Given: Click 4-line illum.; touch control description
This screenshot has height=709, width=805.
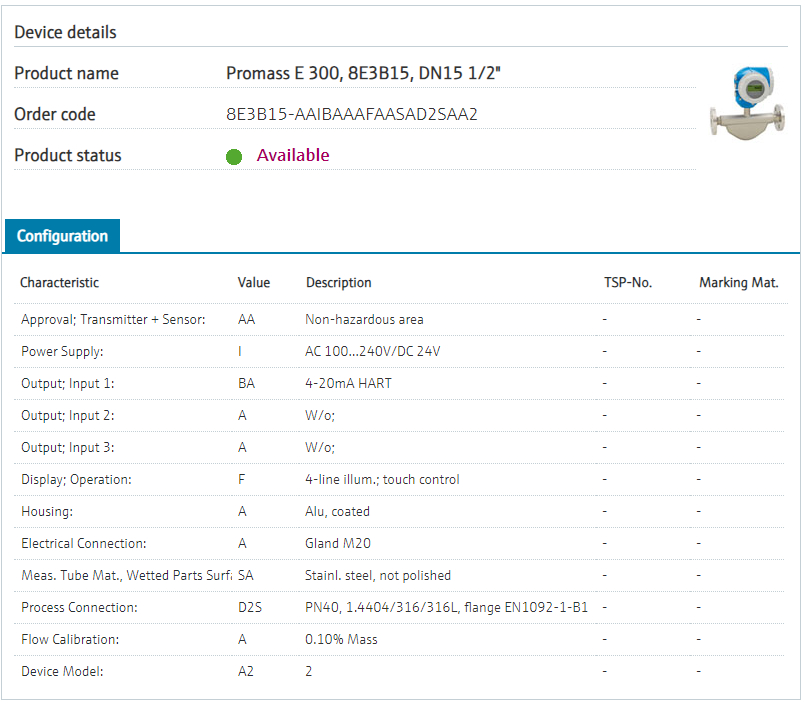Looking at the screenshot, I should pos(382,480).
